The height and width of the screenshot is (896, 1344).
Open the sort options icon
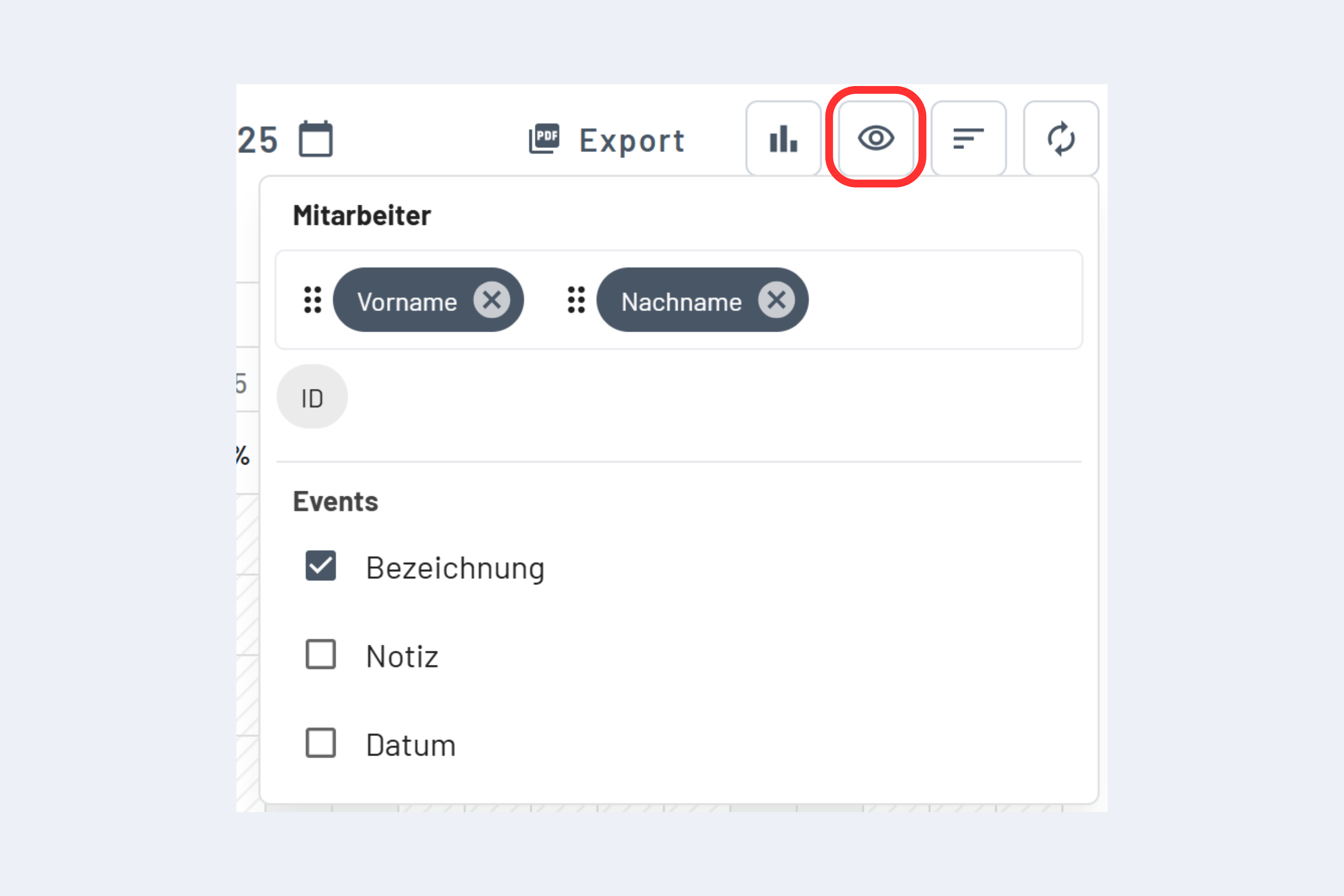coord(968,138)
